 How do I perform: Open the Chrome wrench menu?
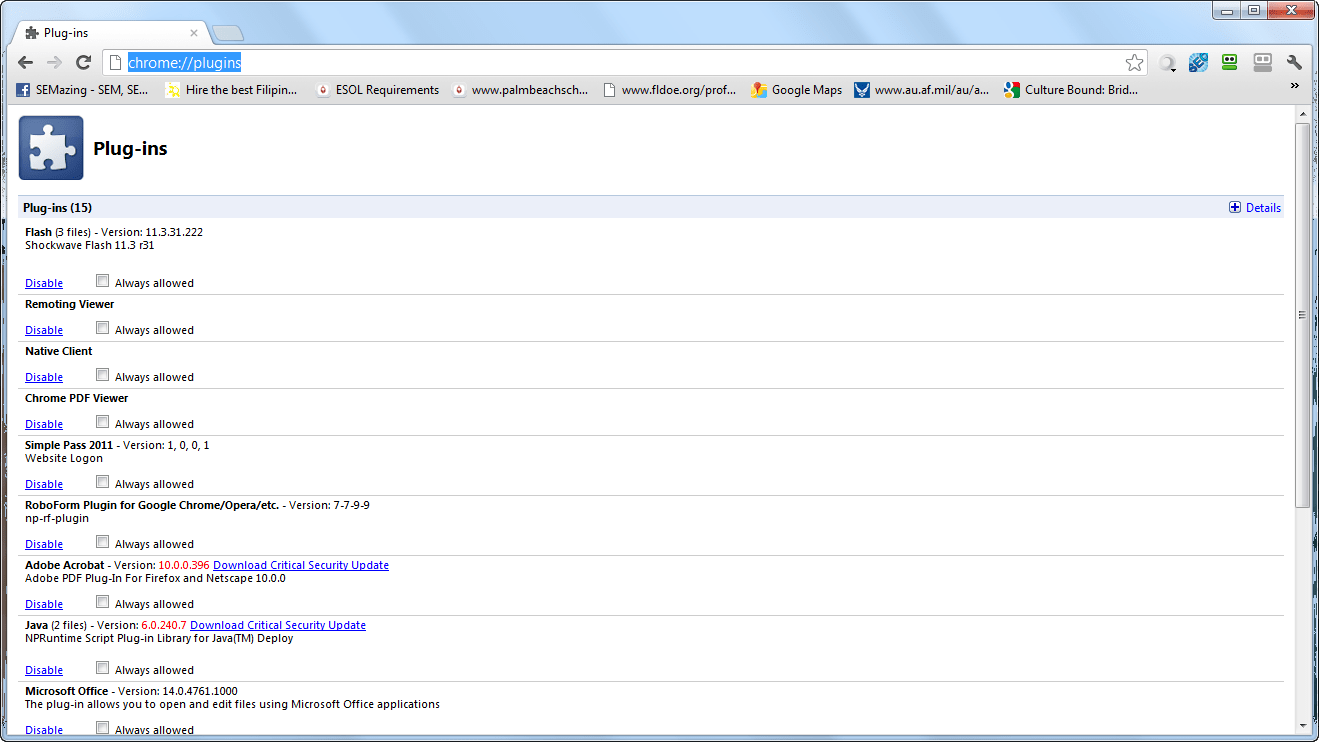(x=1294, y=63)
